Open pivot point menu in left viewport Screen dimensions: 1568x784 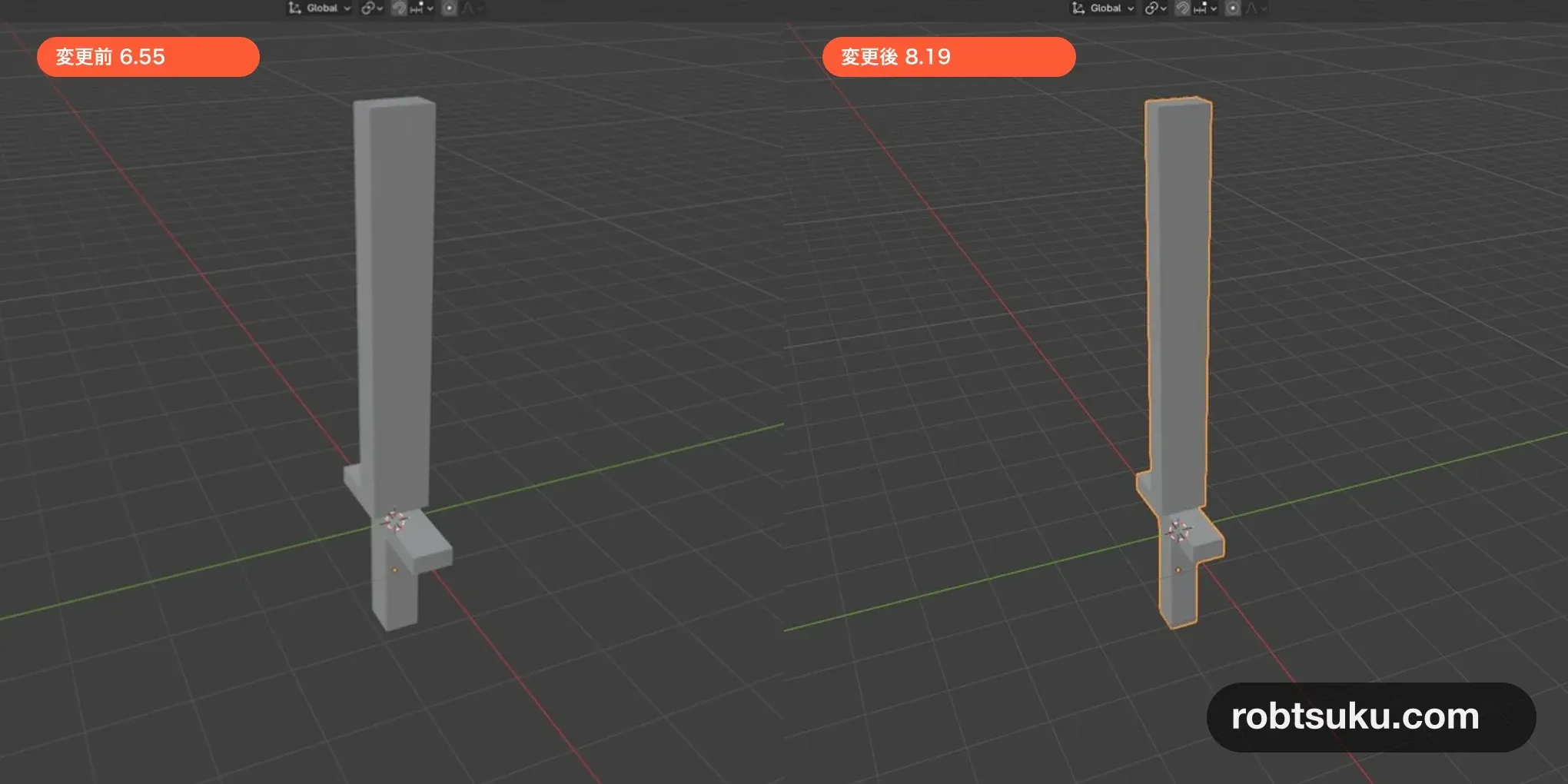point(372,8)
